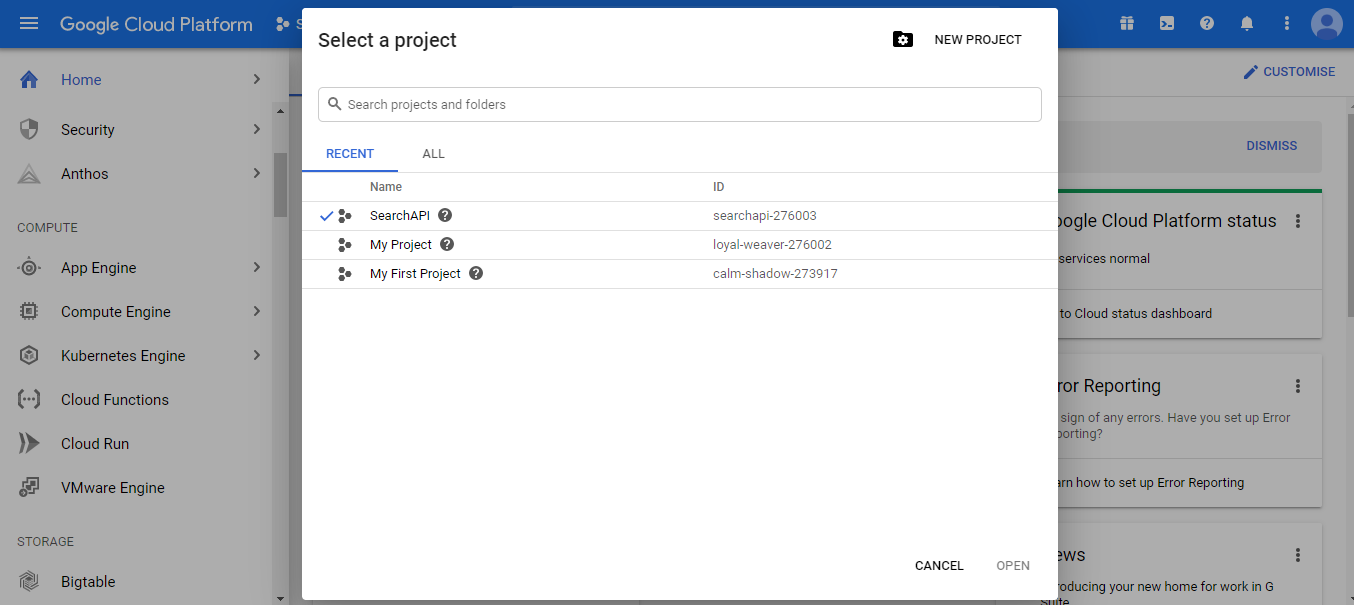Click the App Engine icon
This screenshot has height=605, width=1354.
tap(29, 268)
